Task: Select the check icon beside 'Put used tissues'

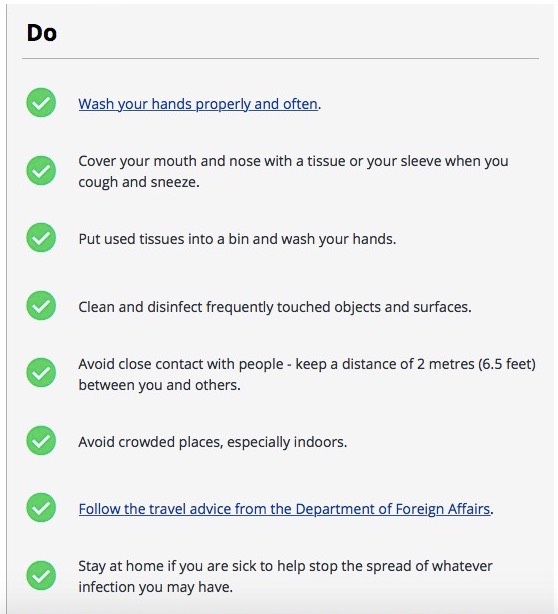Action: click(x=41, y=238)
